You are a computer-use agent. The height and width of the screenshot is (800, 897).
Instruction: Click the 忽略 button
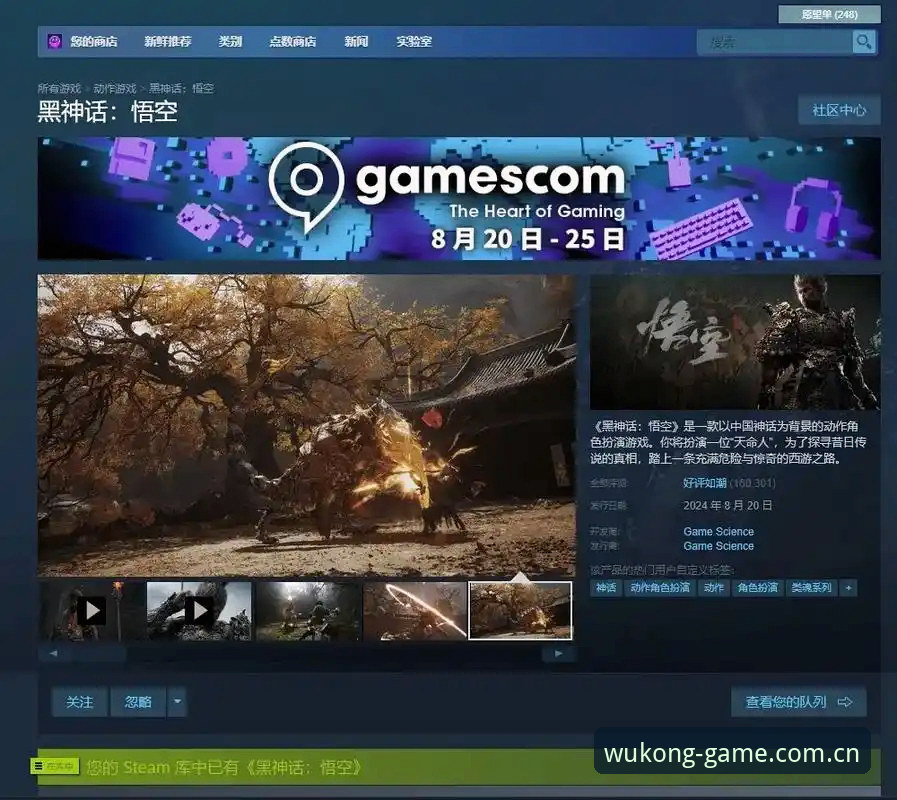138,702
